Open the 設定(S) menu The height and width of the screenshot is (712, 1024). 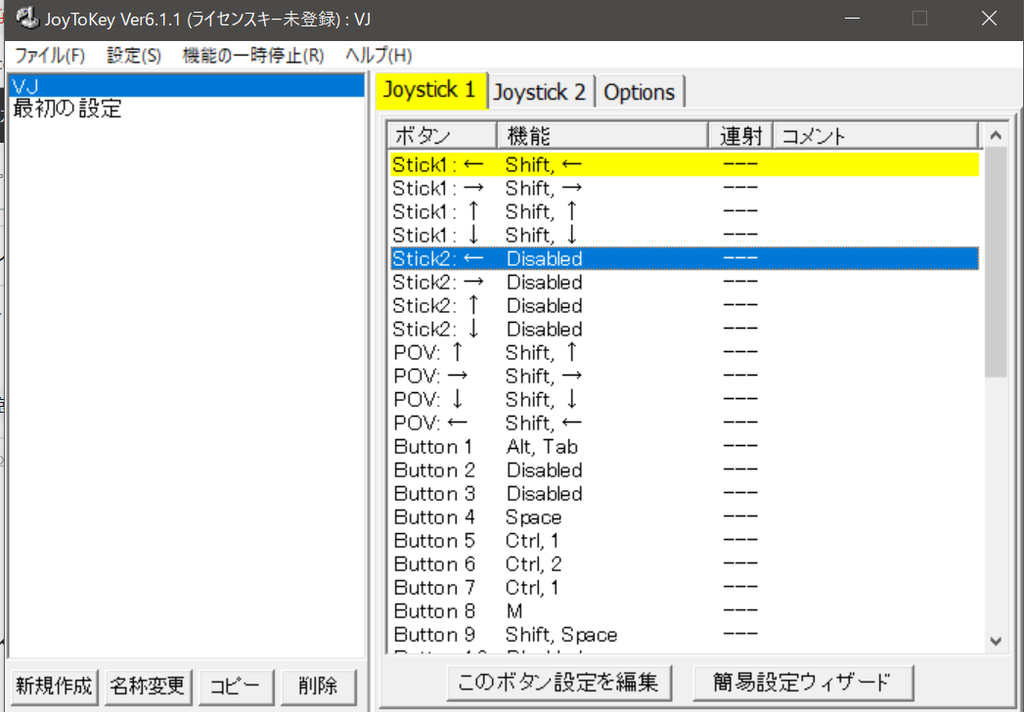(133, 55)
